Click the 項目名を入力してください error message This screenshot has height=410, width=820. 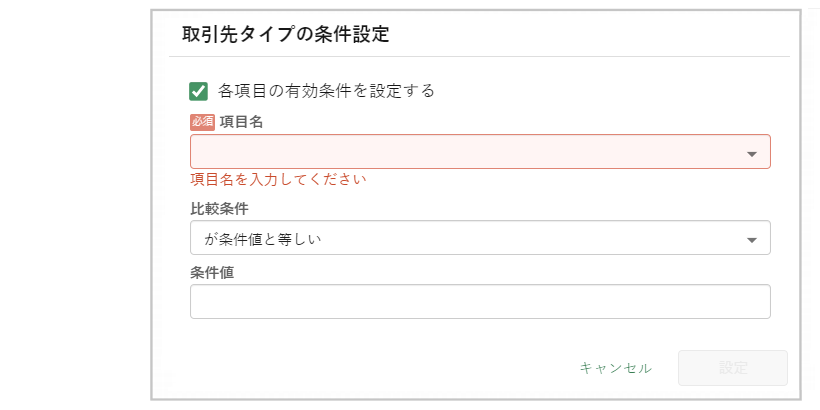coord(278,181)
